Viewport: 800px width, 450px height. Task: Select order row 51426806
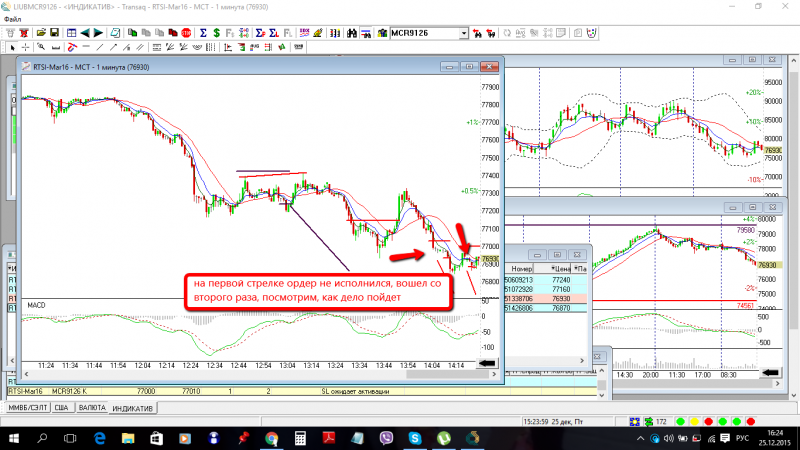(545, 308)
